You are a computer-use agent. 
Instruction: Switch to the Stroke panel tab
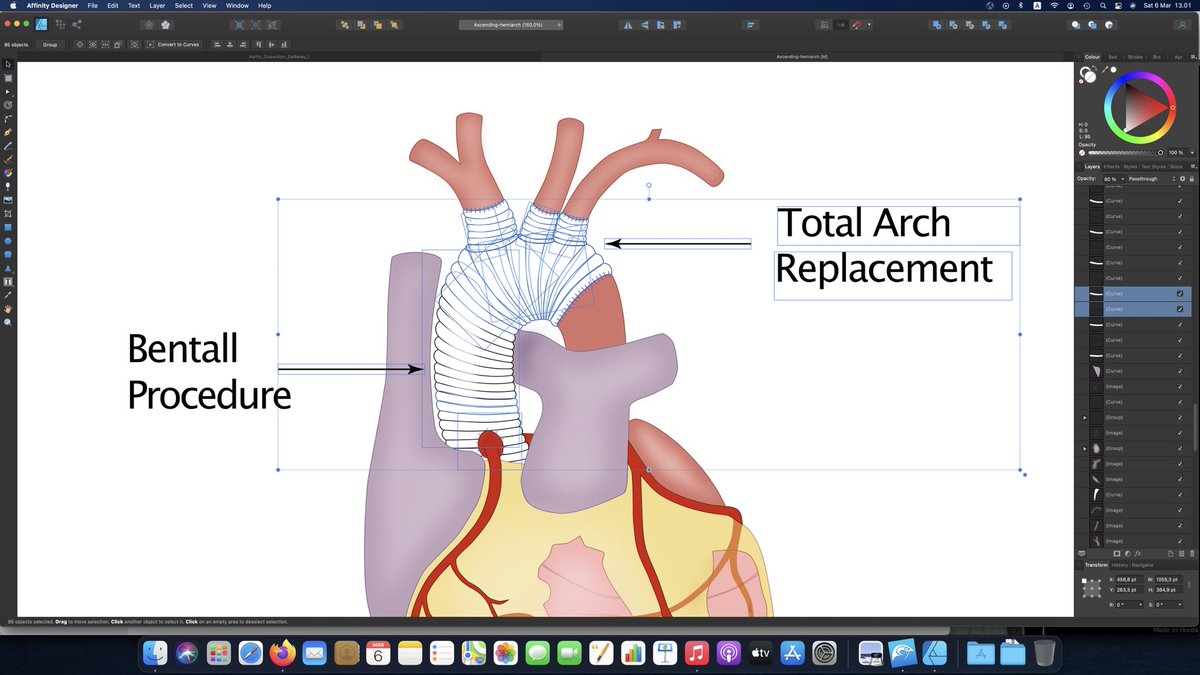[x=1135, y=57]
